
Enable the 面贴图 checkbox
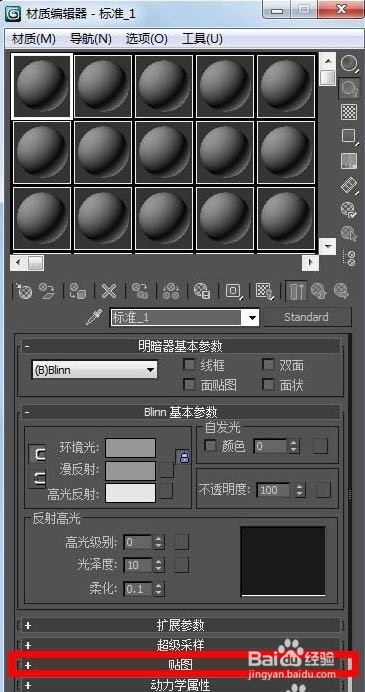coord(190,384)
